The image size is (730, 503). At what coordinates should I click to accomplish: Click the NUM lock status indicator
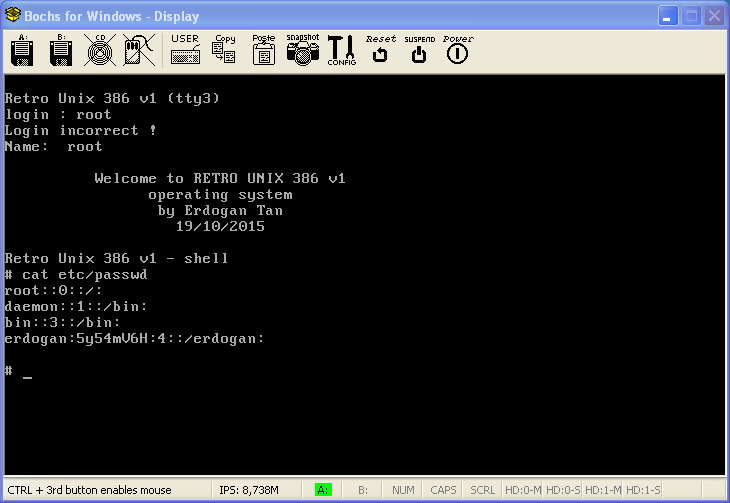click(403, 490)
